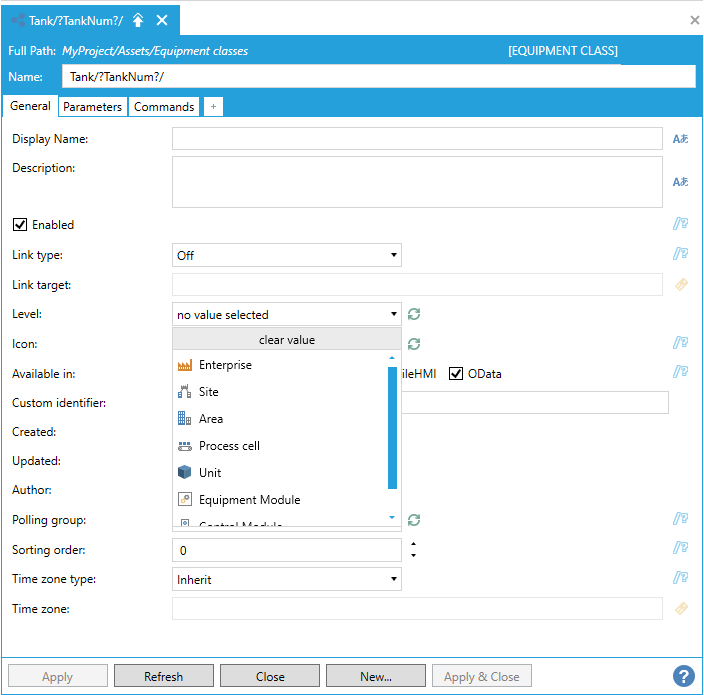The image size is (704, 695).
Task: Toggle the Enabled checkbox
Action: [x=20, y=225]
